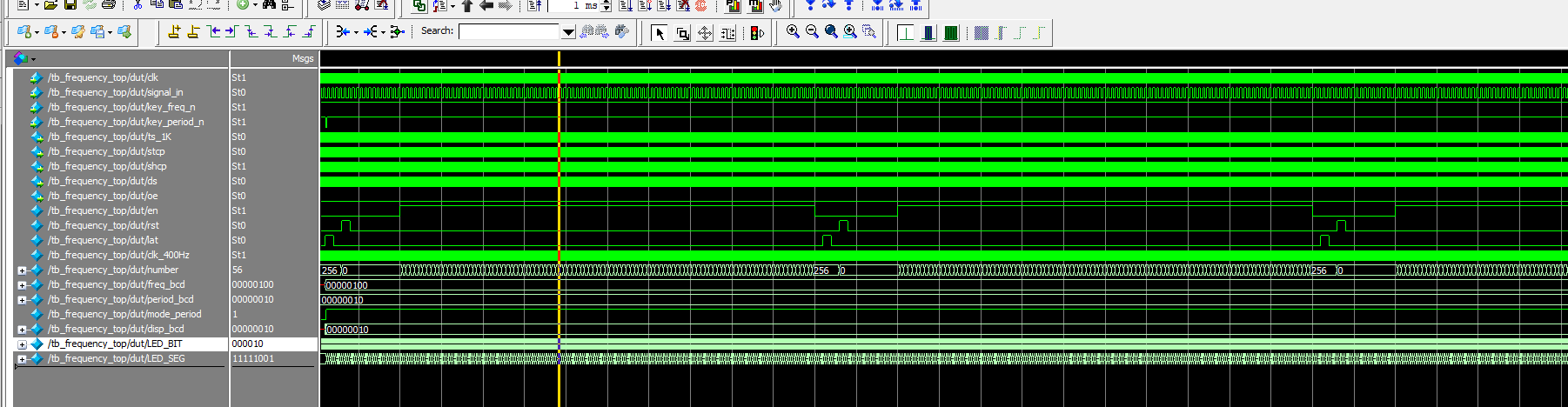Open the Expand Time dropdown arrow
This screenshot has width=1568, height=407.
[356, 33]
